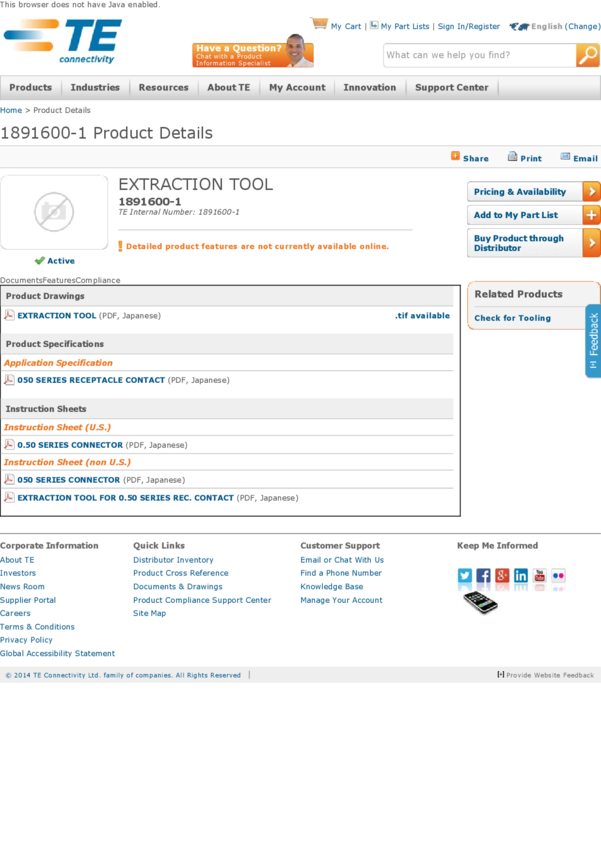Open the About TE menu
Image resolution: width=601 pixels, height=850 pixels.
click(229, 87)
